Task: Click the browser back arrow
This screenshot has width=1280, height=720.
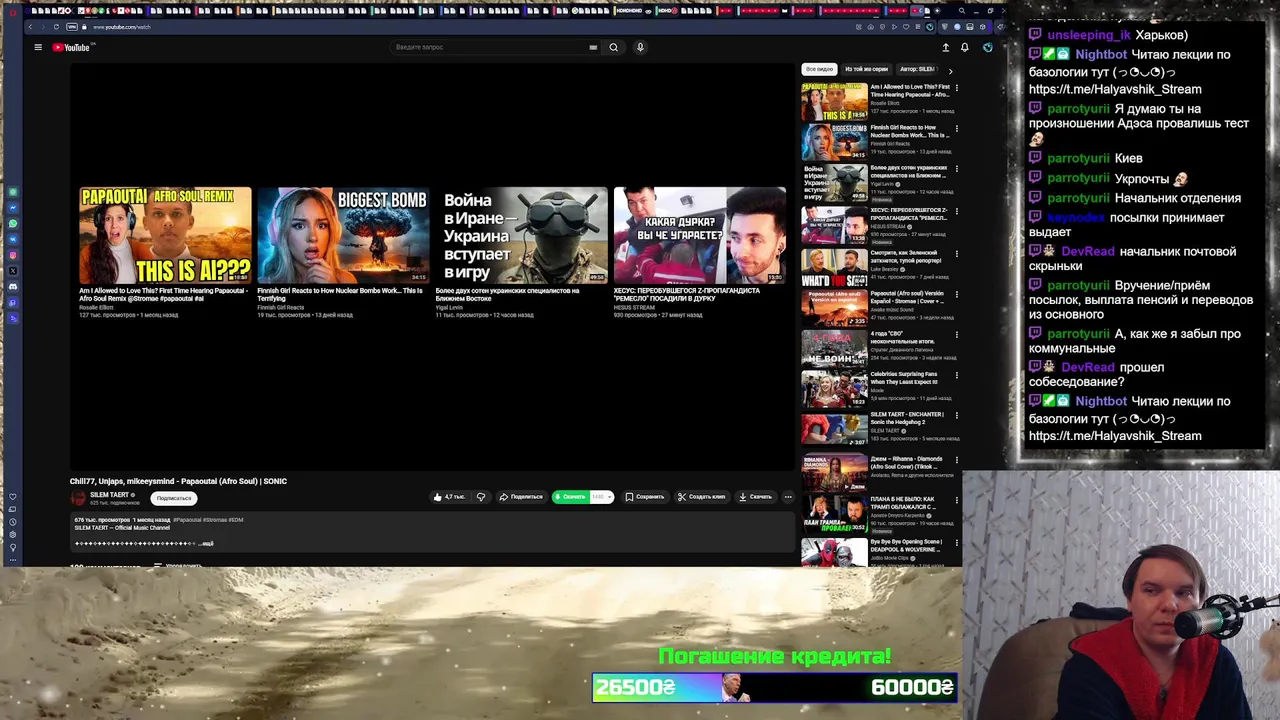Action: 31,27
